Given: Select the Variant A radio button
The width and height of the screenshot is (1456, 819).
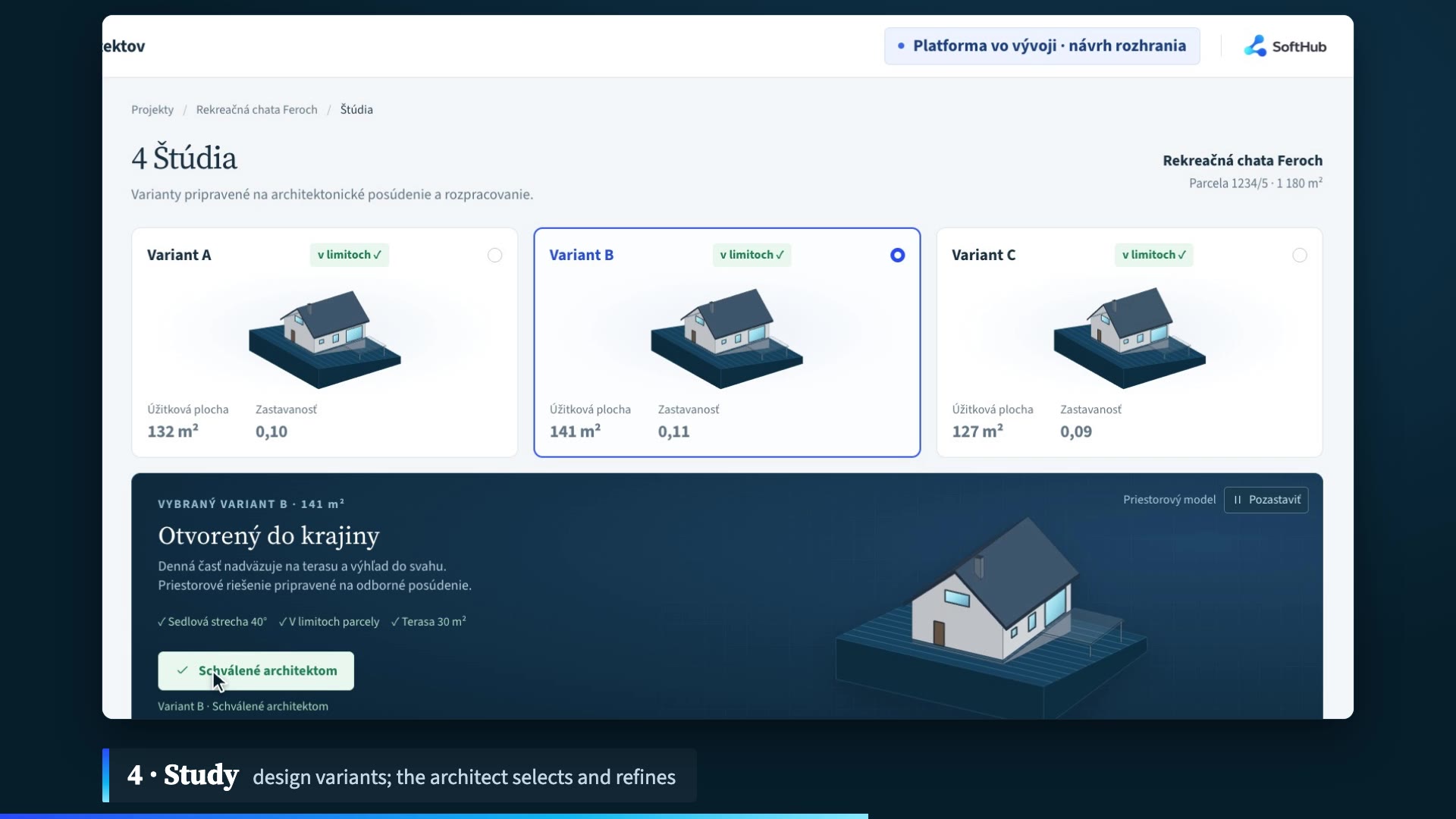Looking at the screenshot, I should tap(494, 256).
